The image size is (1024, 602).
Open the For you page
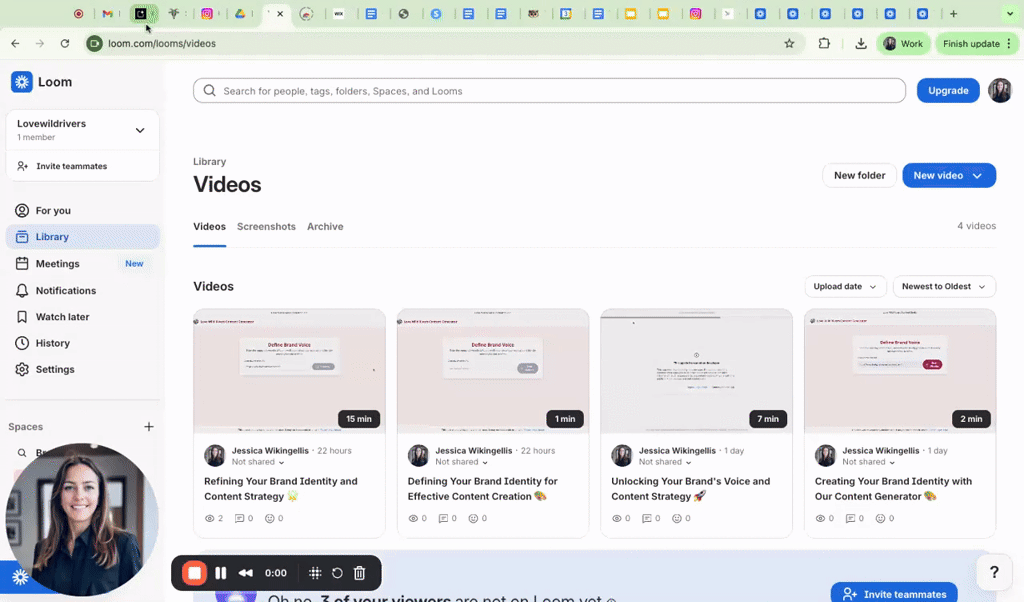82,210
